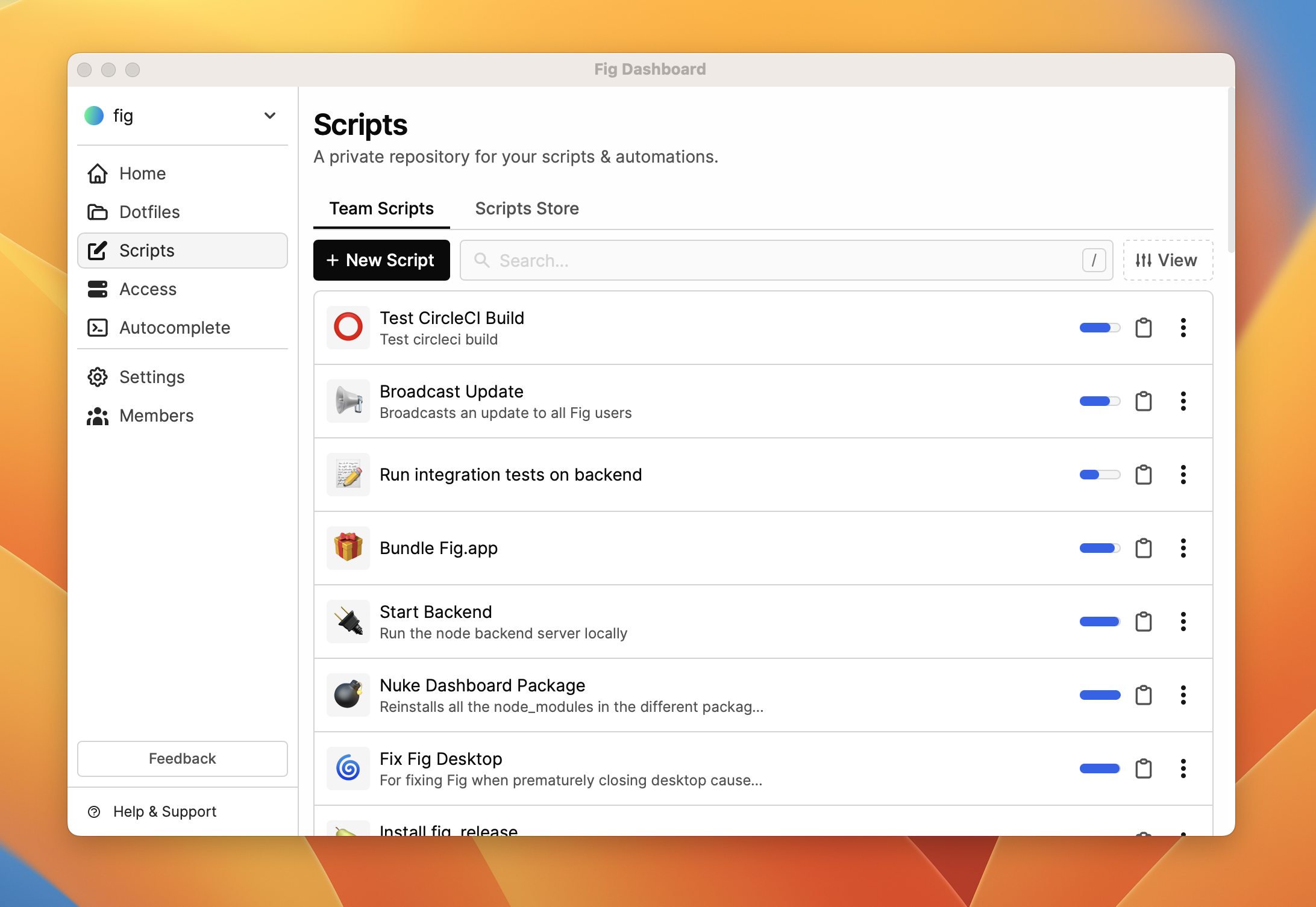Copy Test CircleCI Build via clipboard icon
Image resolution: width=1316 pixels, height=907 pixels.
(x=1144, y=328)
